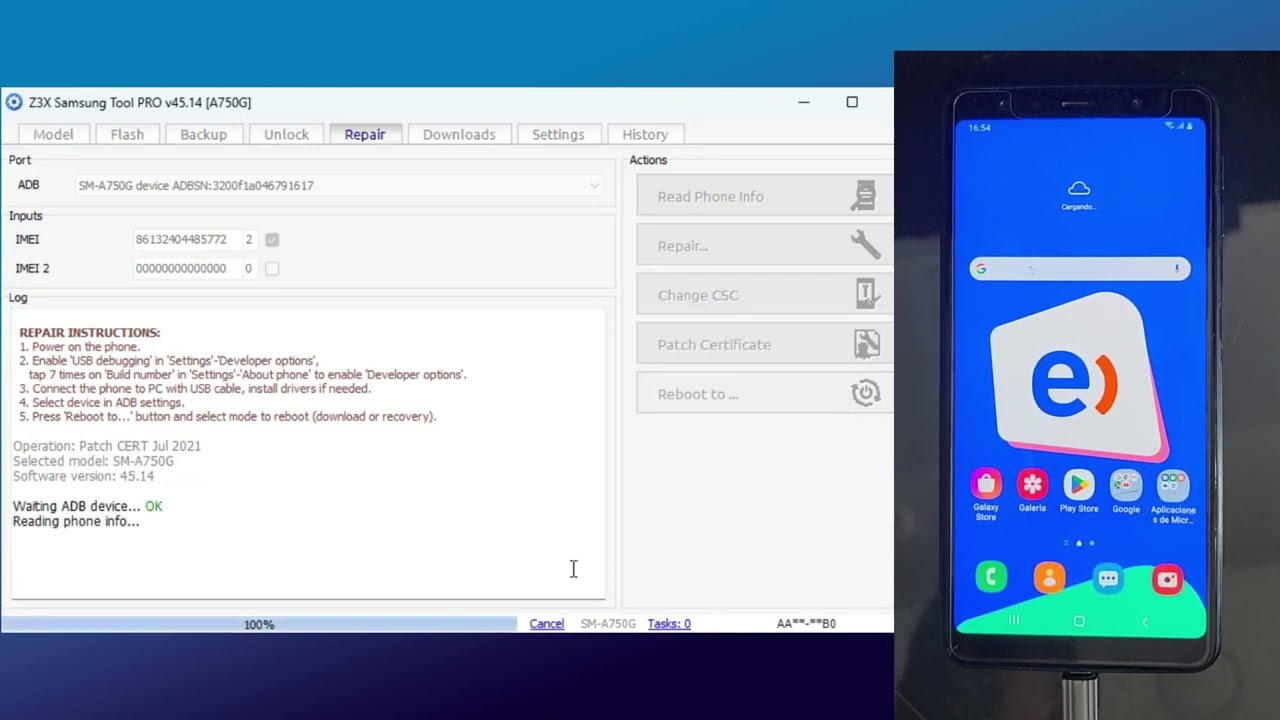Click the Read Phone Info button
The width and height of the screenshot is (1280, 720).
tap(765, 196)
